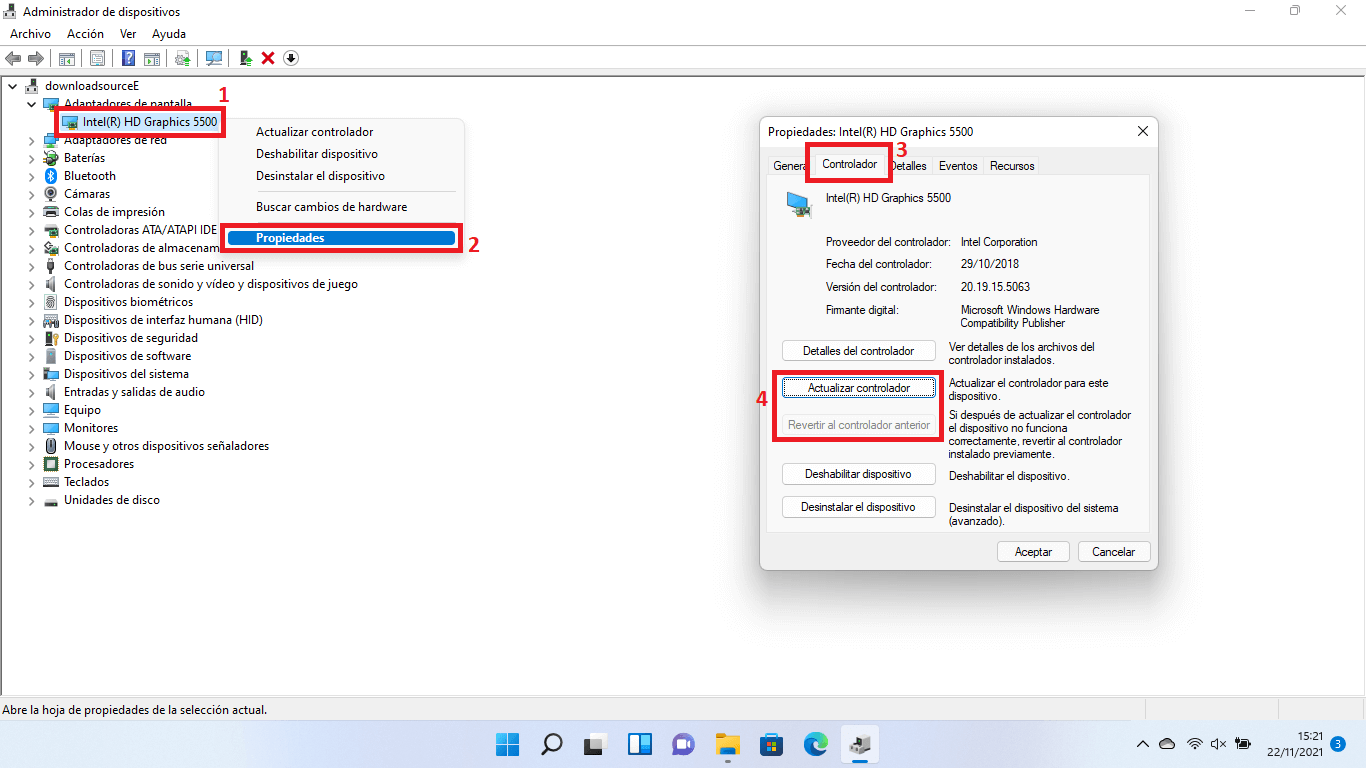Click the update driver gear toolbar icon

point(182,58)
